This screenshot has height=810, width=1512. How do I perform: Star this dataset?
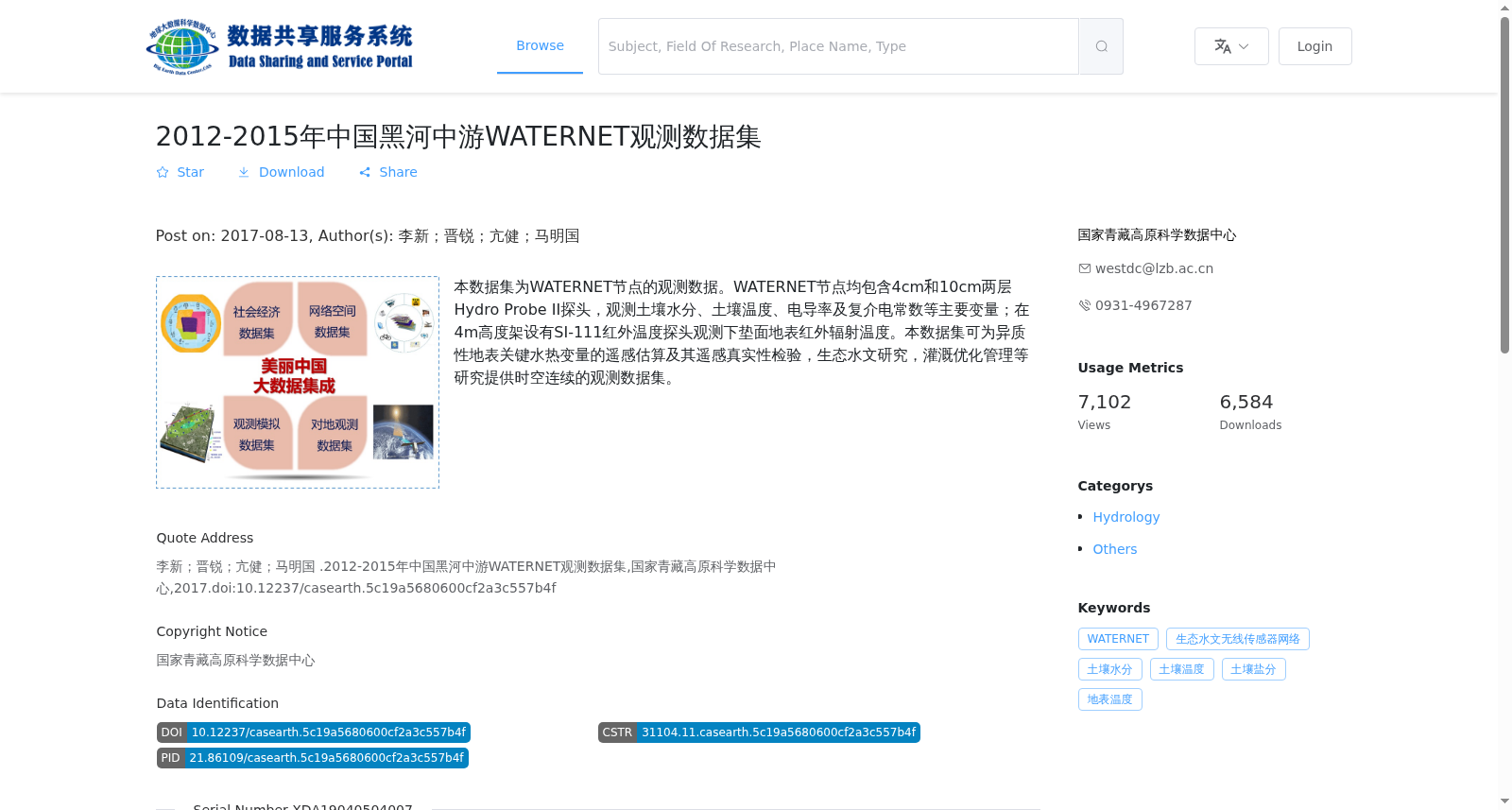tap(180, 172)
